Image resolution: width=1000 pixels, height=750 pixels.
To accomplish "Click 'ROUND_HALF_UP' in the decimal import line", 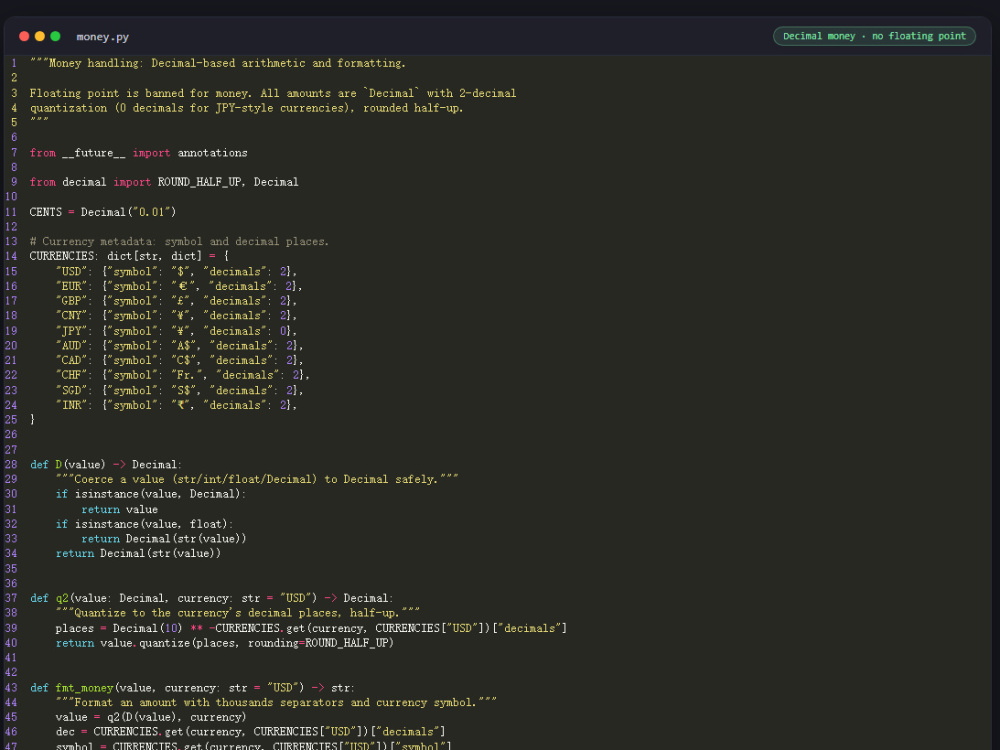I will (x=200, y=182).
